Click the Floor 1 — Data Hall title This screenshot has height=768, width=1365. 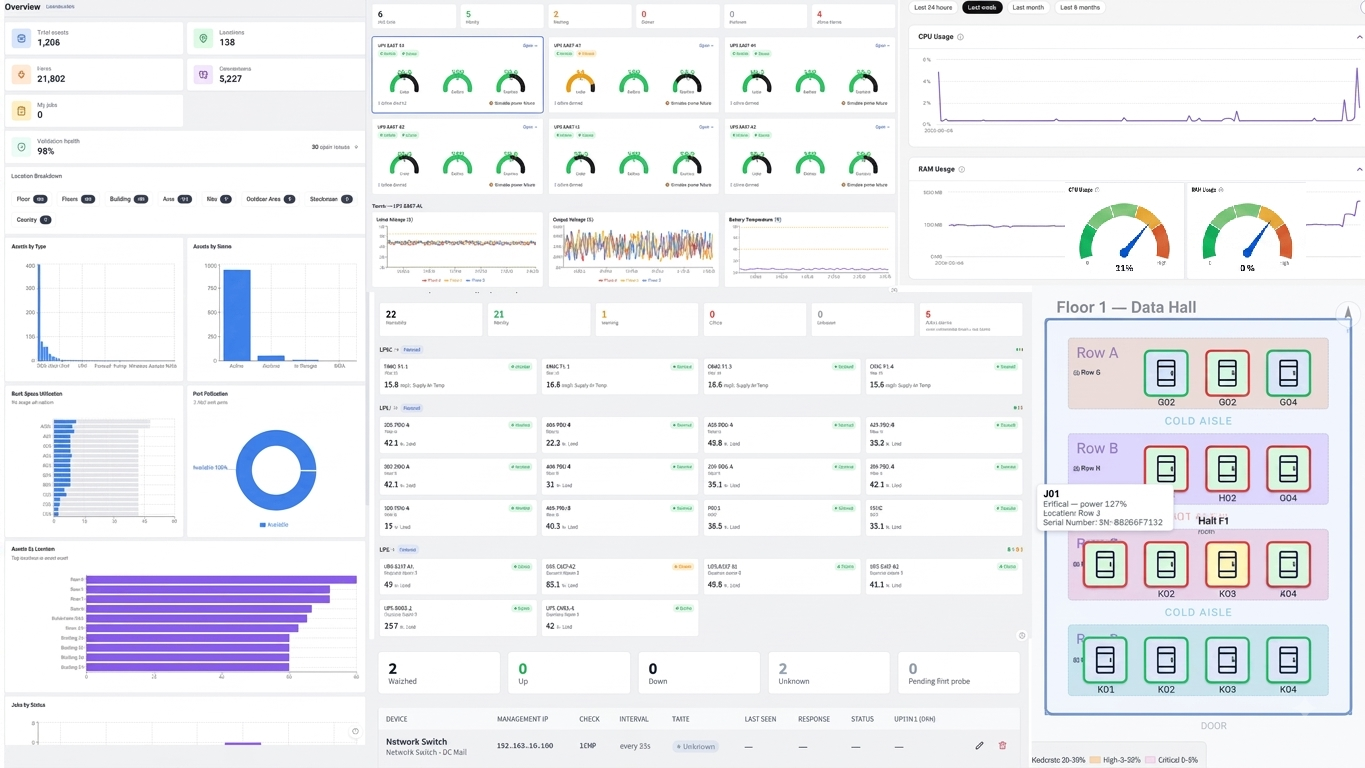1126,307
